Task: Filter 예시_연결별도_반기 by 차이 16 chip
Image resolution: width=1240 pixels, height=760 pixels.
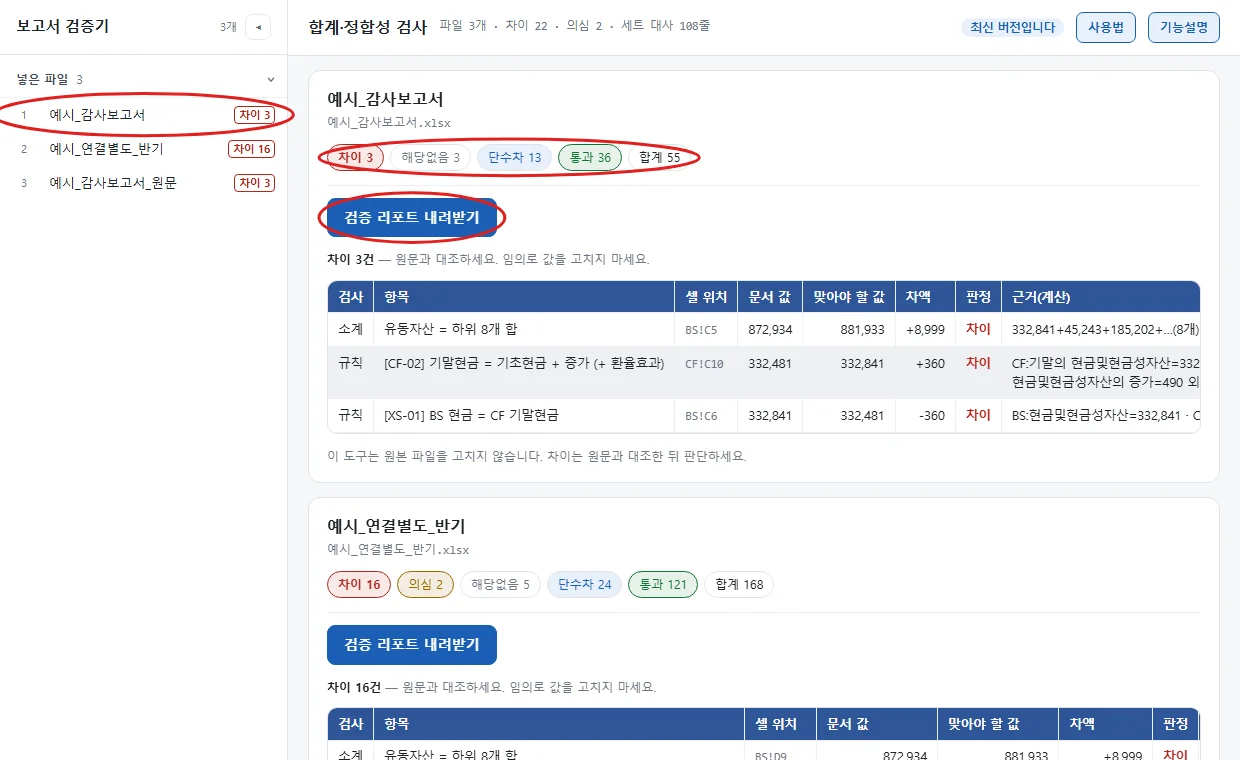Action: pyautogui.click(x=359, y=584)
